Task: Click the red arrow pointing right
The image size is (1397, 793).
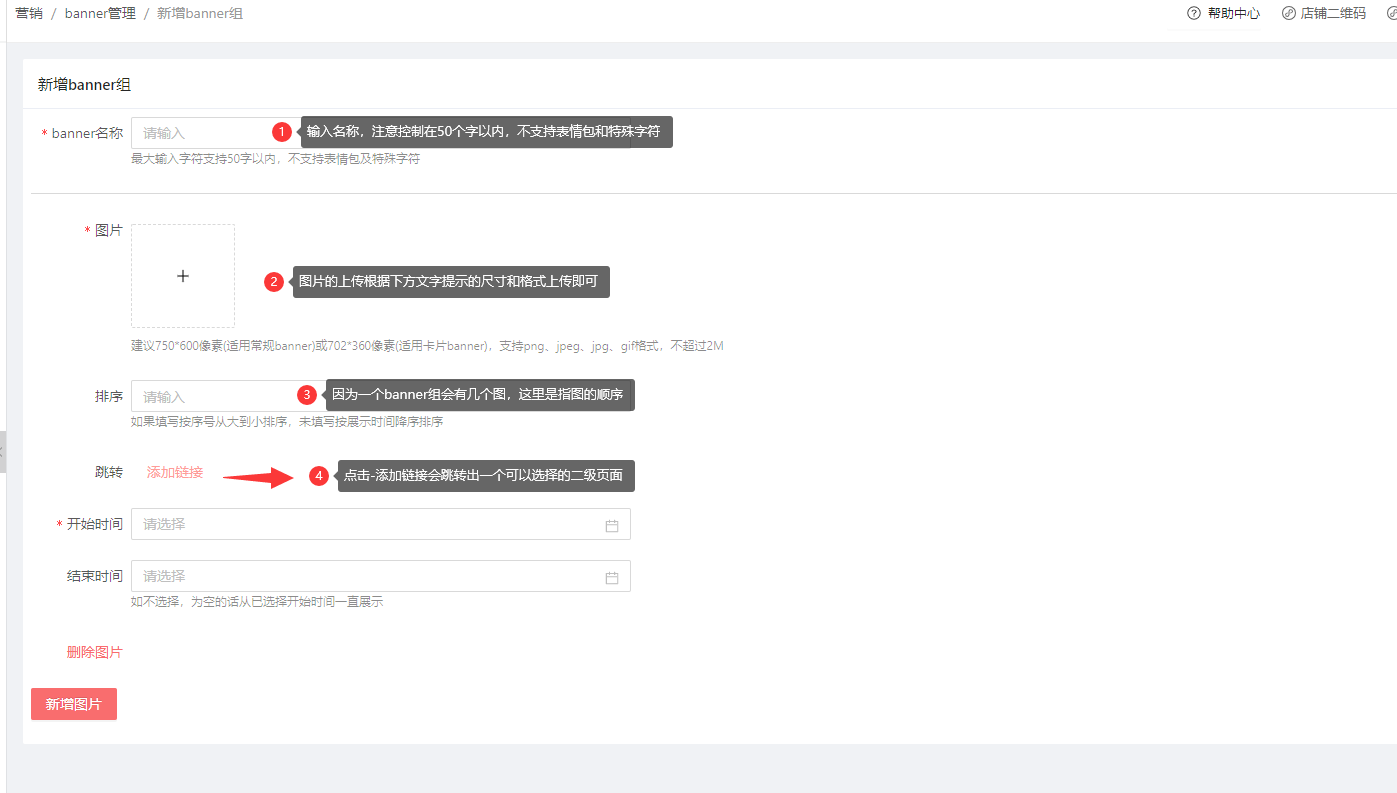Action: coord(260,477)
